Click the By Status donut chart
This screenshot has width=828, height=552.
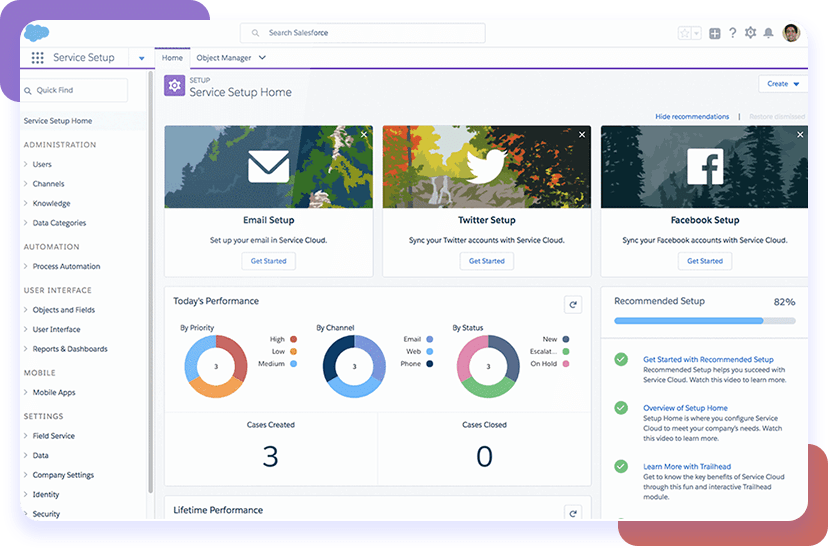488,366
